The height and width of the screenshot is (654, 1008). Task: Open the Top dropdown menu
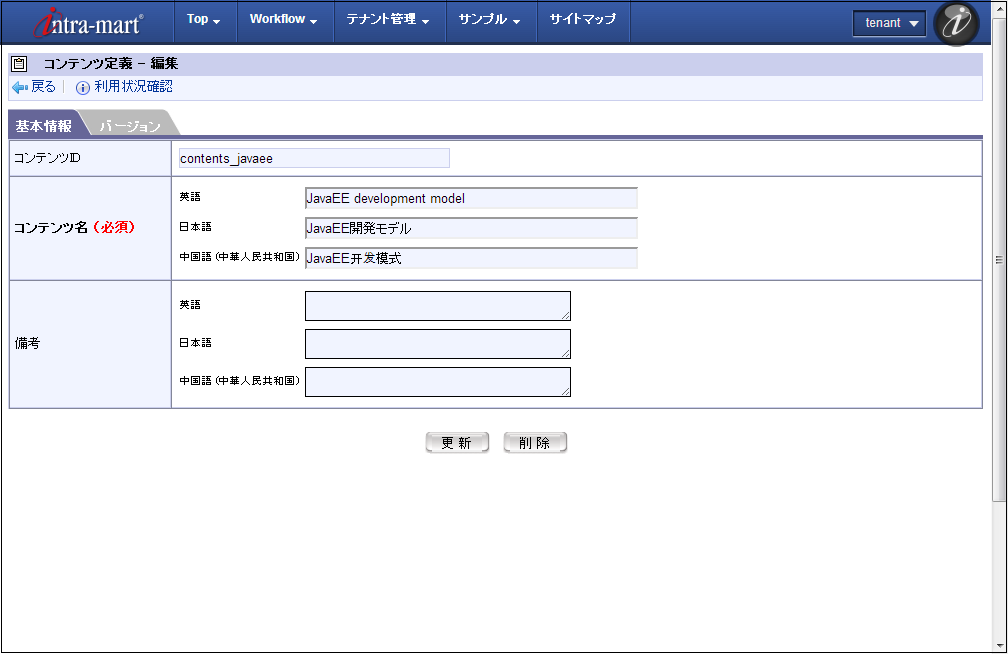point(203,20)
